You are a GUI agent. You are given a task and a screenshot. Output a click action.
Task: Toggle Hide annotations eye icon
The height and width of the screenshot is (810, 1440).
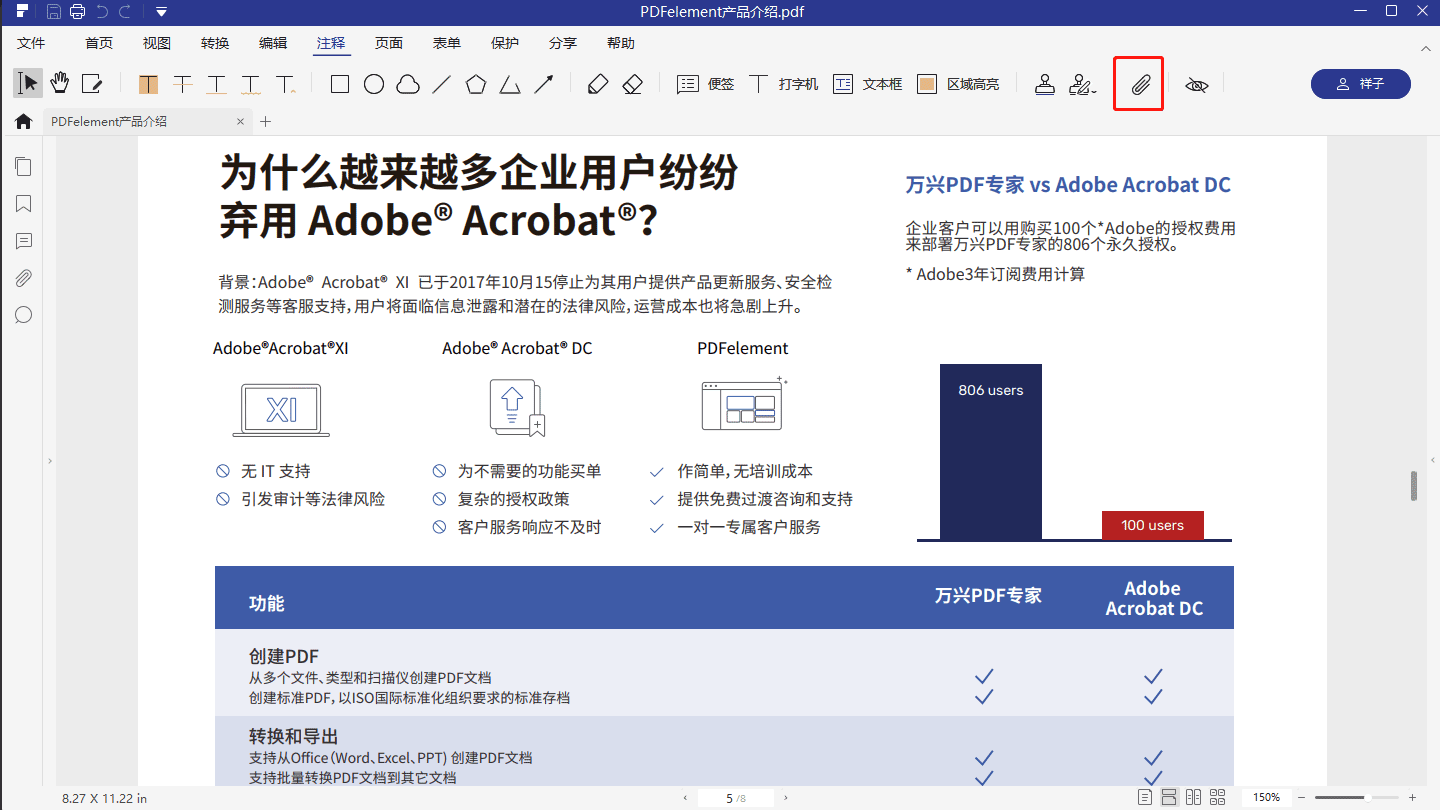1197,85
